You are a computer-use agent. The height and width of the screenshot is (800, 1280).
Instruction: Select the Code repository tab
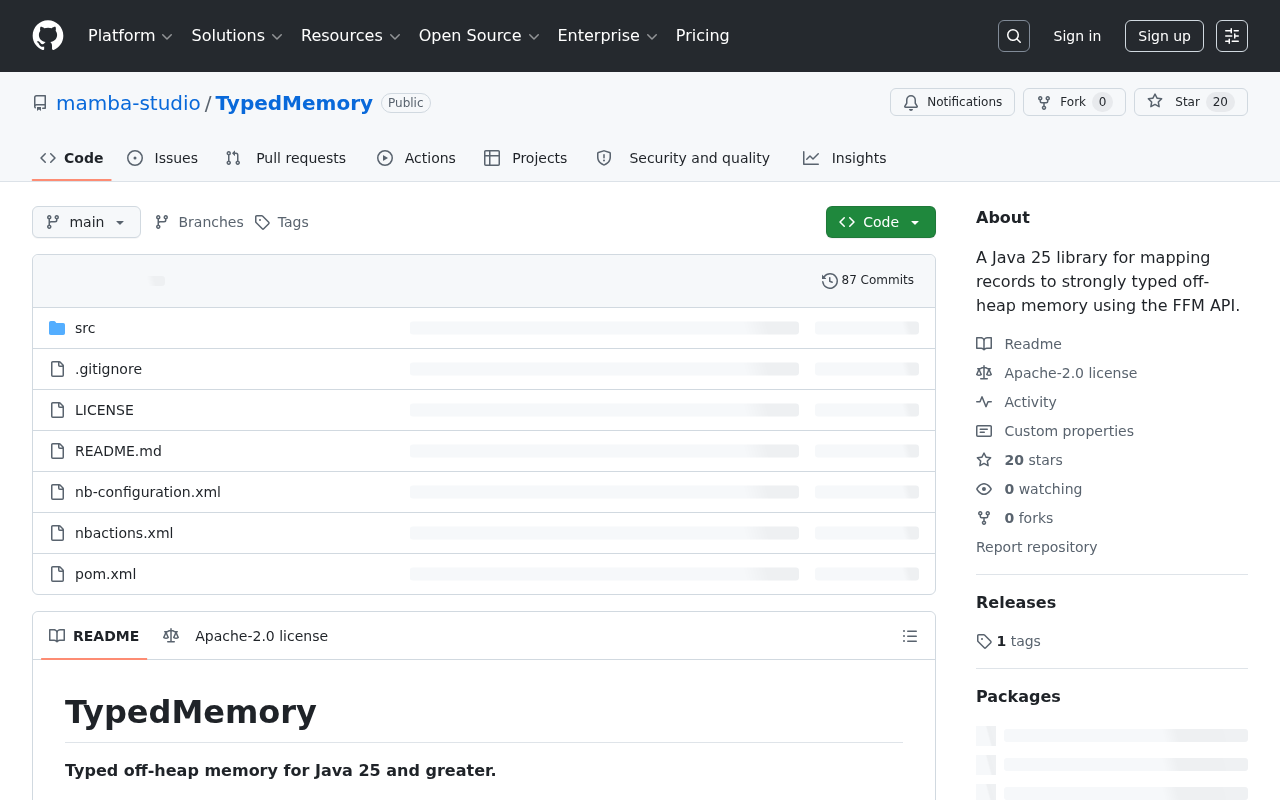pyautogui.click(x=71, y=158)
